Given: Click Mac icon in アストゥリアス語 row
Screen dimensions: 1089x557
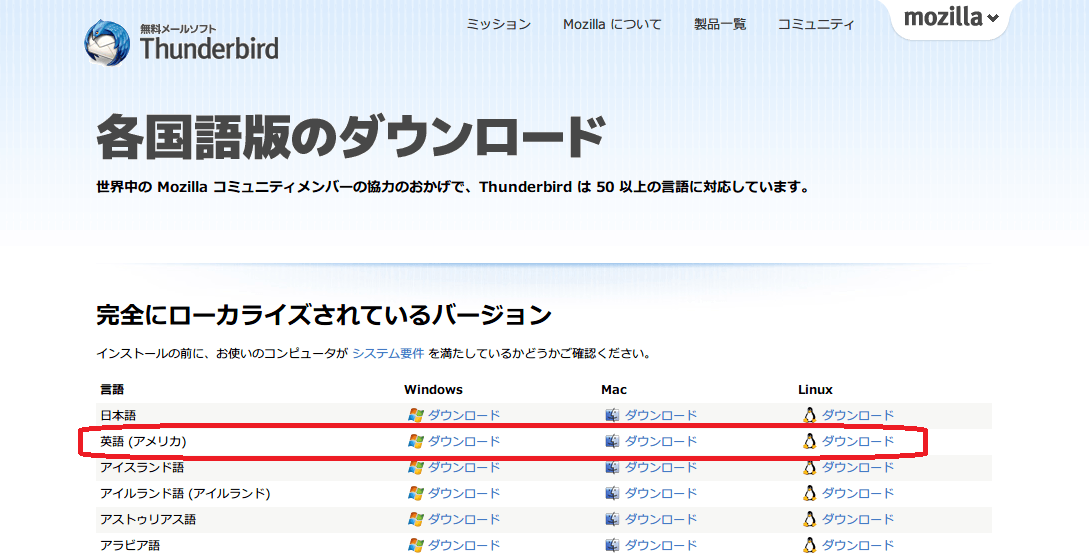Looking at the screenshot, I should [612, 519].
